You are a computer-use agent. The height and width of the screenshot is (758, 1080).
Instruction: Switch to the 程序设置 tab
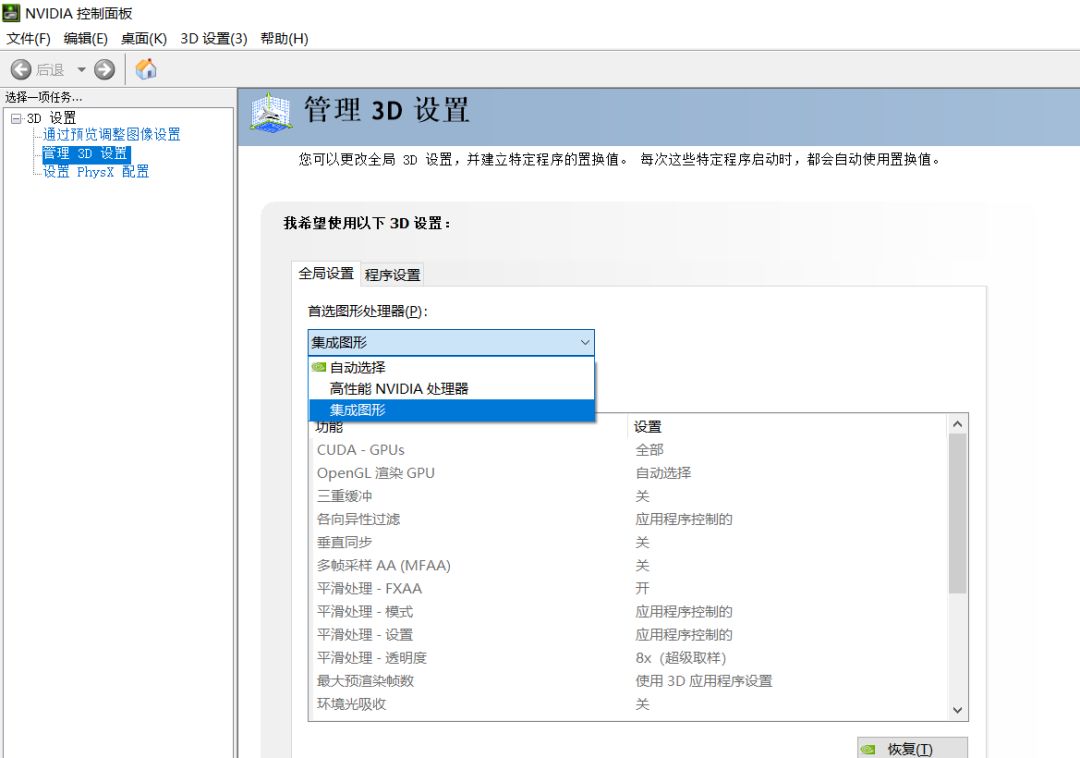(x=392, y=275)
